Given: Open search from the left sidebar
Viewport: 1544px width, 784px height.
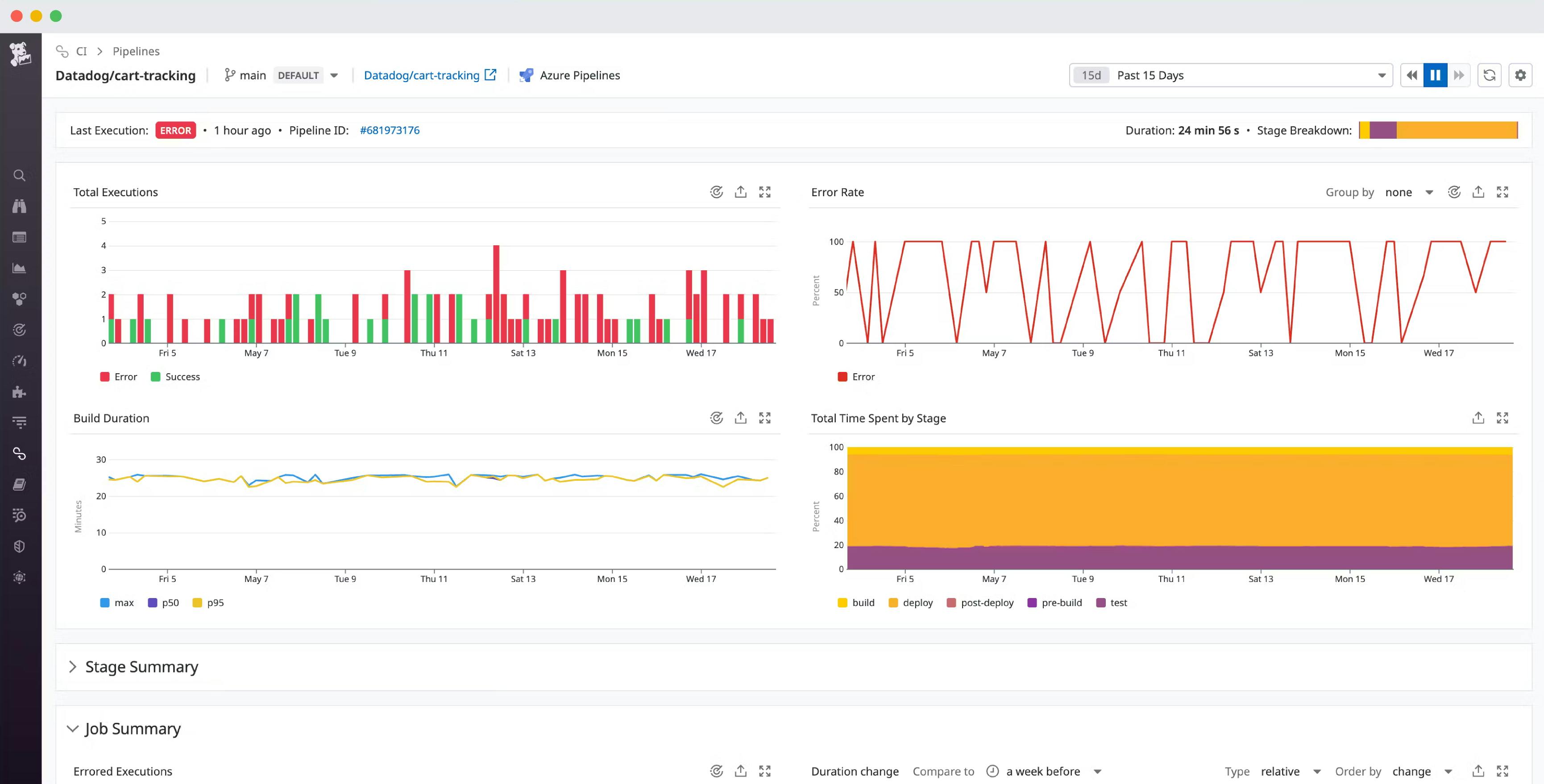Looking at the screenshot, I should 20,176.
